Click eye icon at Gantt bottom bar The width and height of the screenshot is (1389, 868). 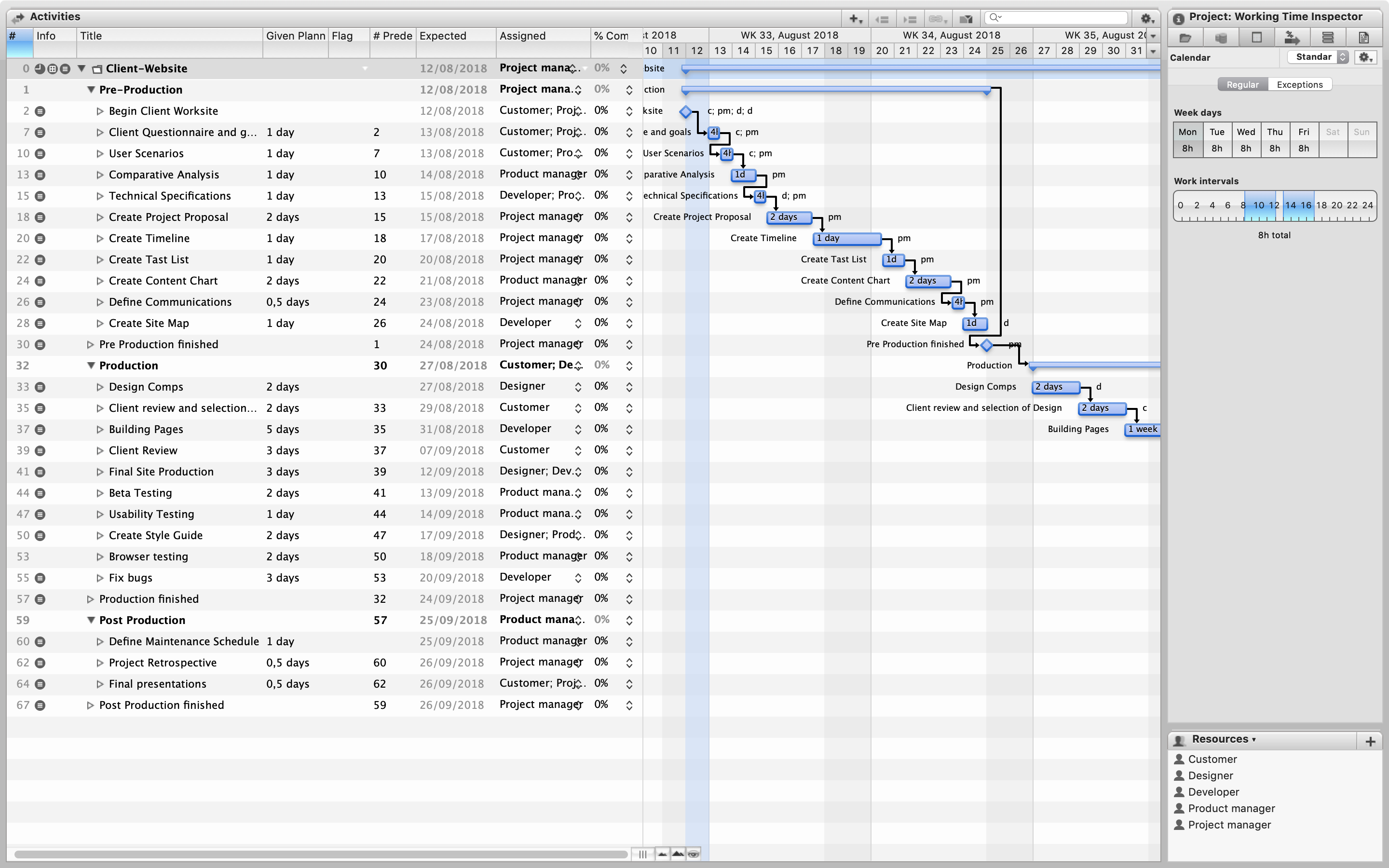pos(694,854)
